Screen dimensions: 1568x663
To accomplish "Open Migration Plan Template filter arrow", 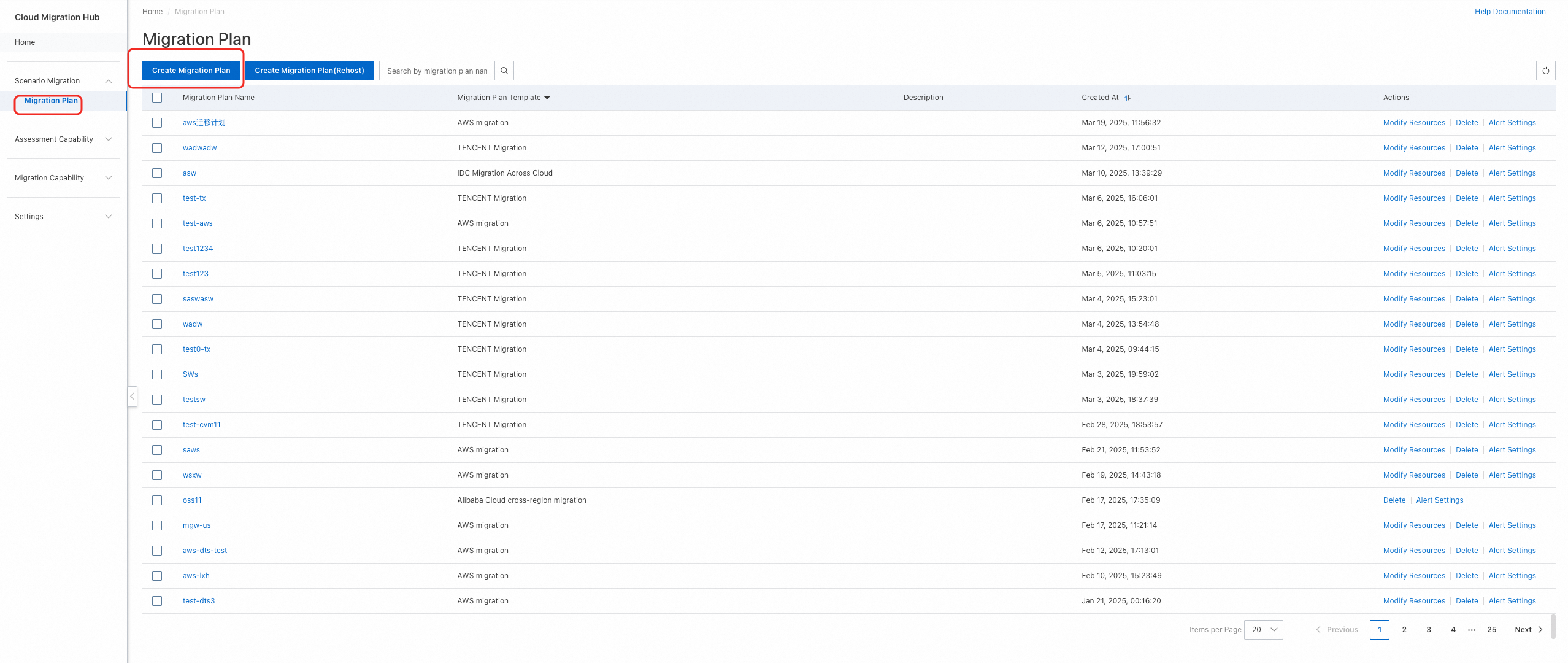I will [x=547, y=98].
